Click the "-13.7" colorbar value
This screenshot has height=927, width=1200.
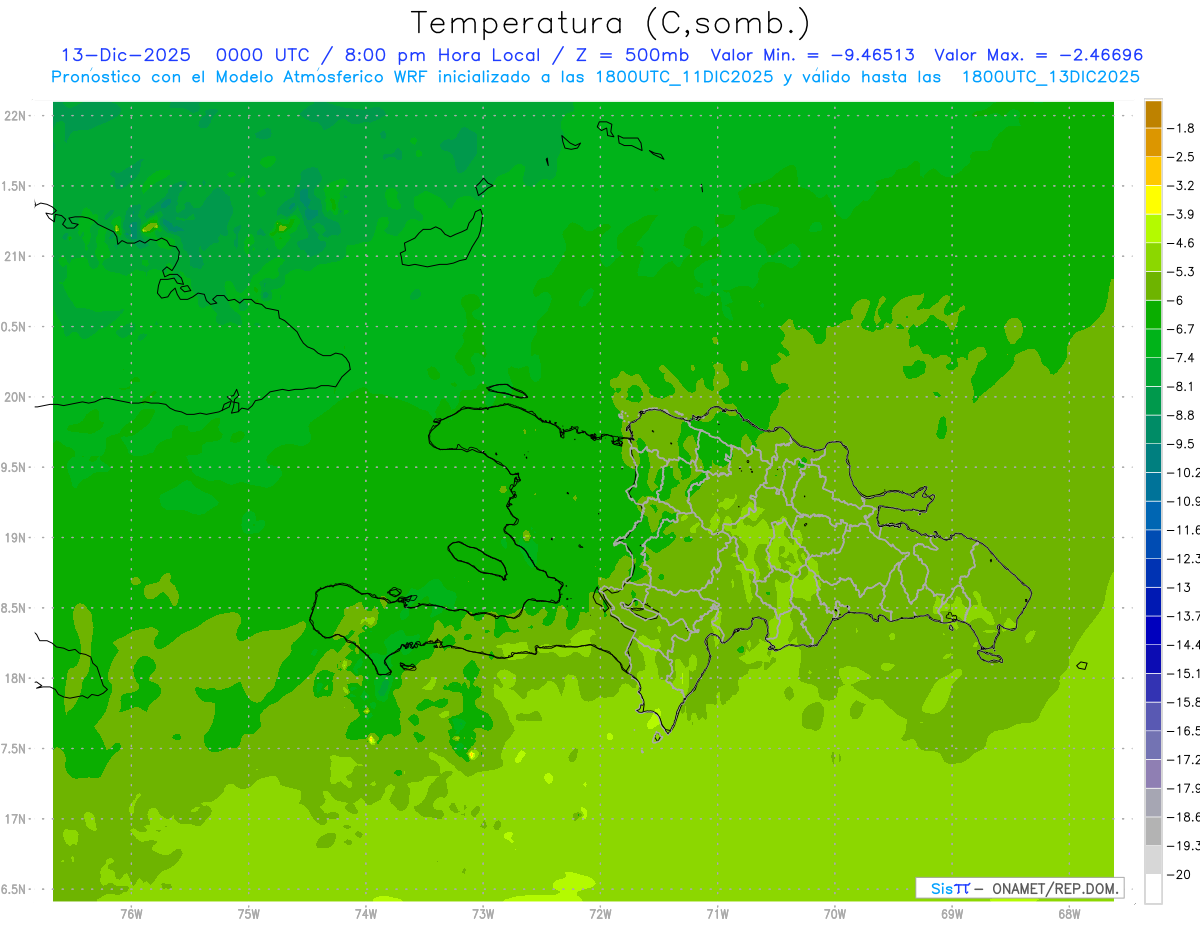1184,616
